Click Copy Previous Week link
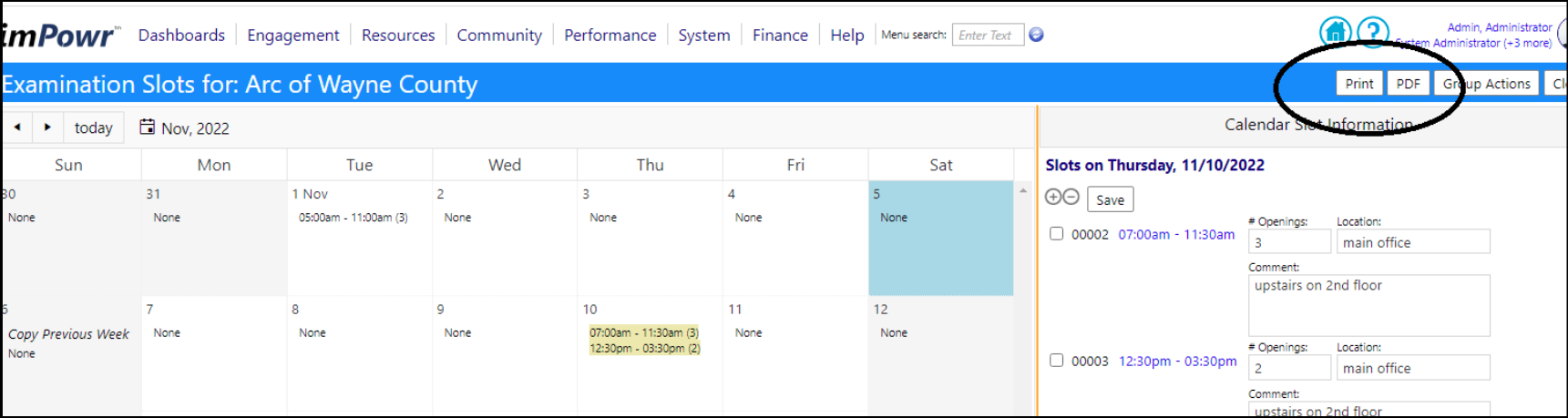 click(68, 334)
